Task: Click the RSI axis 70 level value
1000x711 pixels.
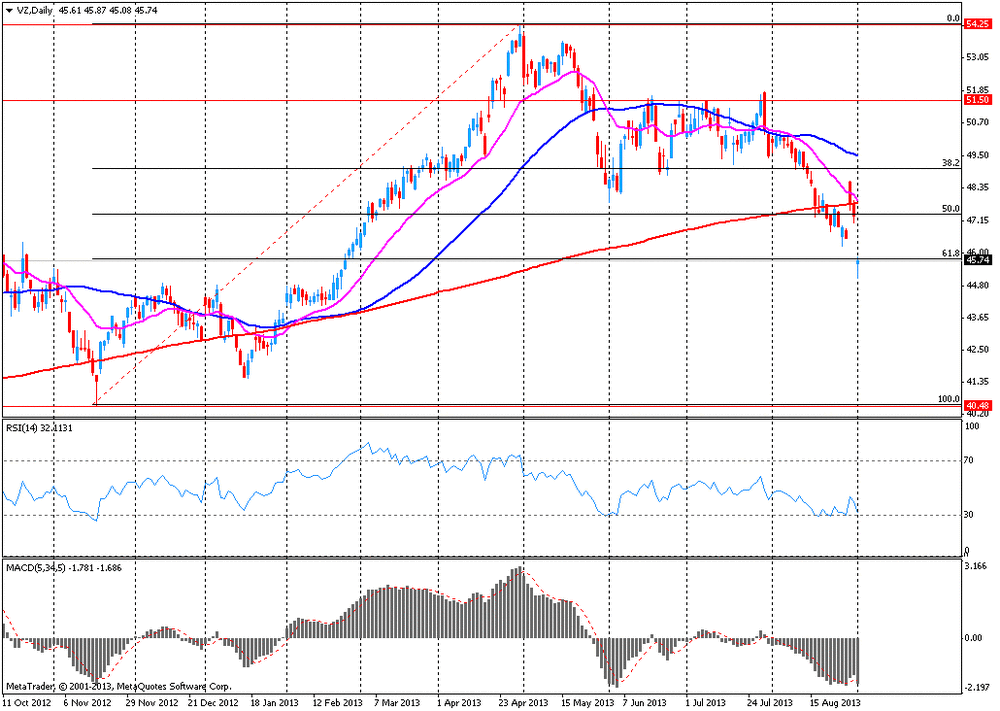Action: coord(969,460)
